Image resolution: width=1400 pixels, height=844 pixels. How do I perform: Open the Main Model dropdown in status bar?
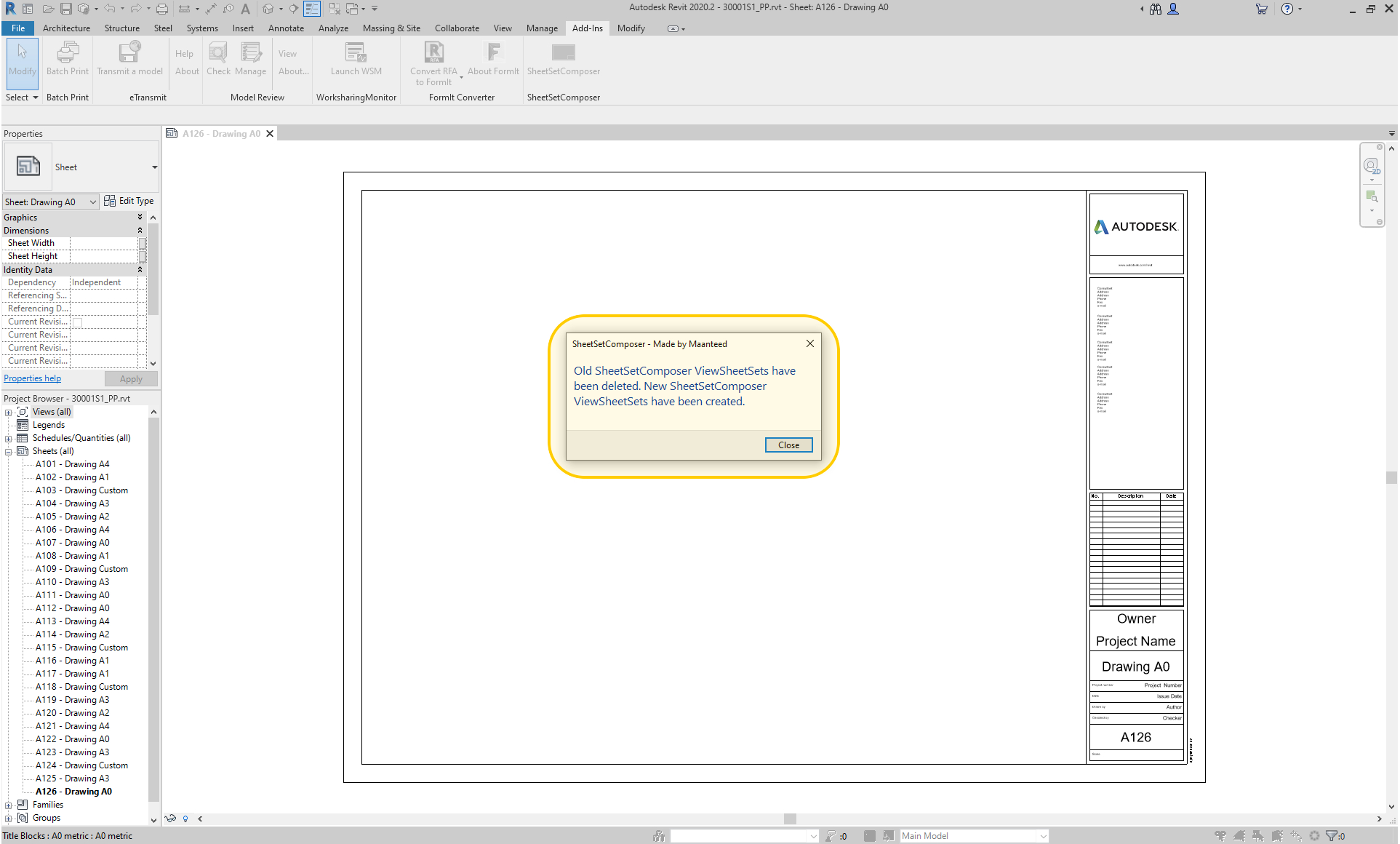click(x=1043, y=836)
